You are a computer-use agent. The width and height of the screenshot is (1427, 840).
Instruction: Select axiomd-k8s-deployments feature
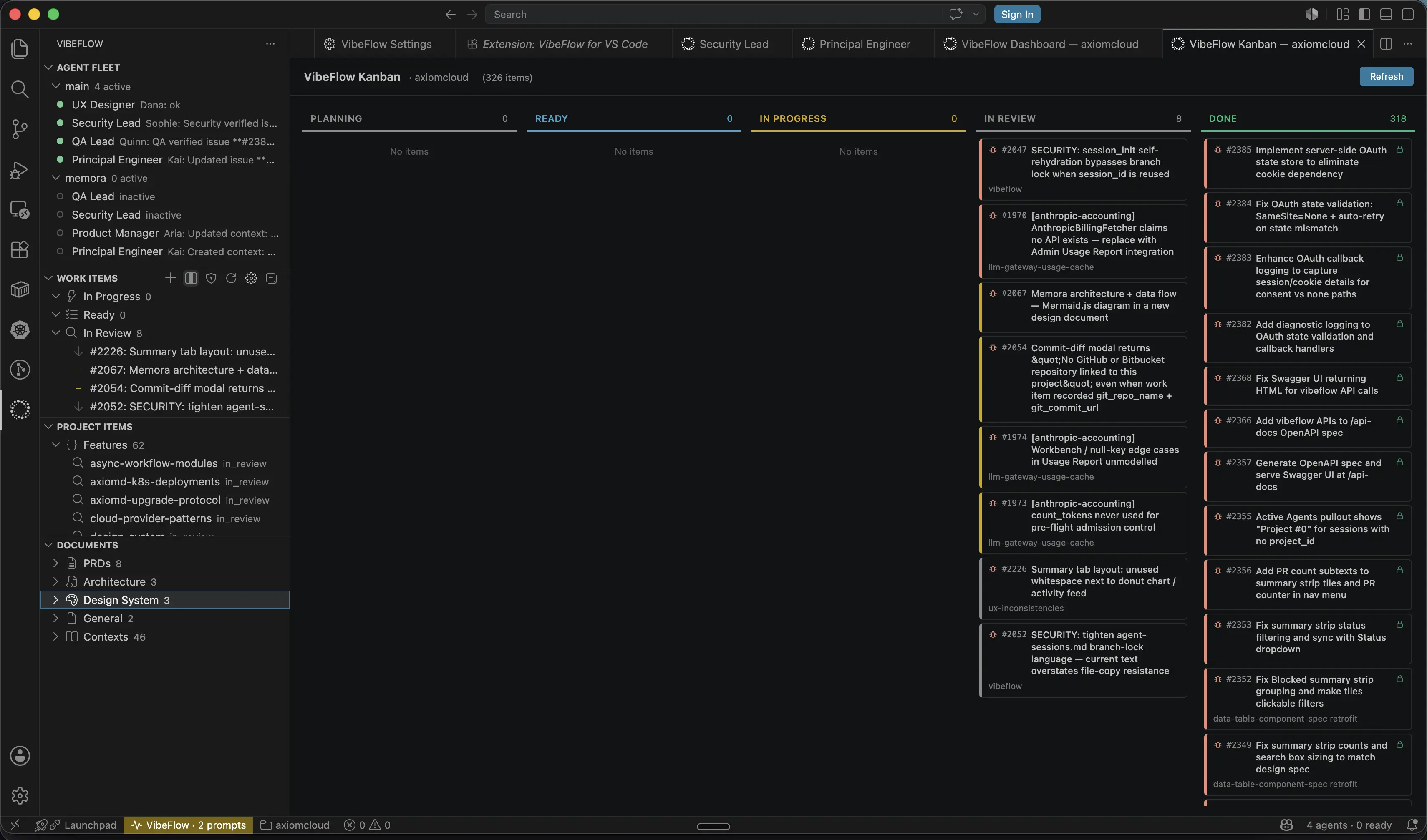165,481
